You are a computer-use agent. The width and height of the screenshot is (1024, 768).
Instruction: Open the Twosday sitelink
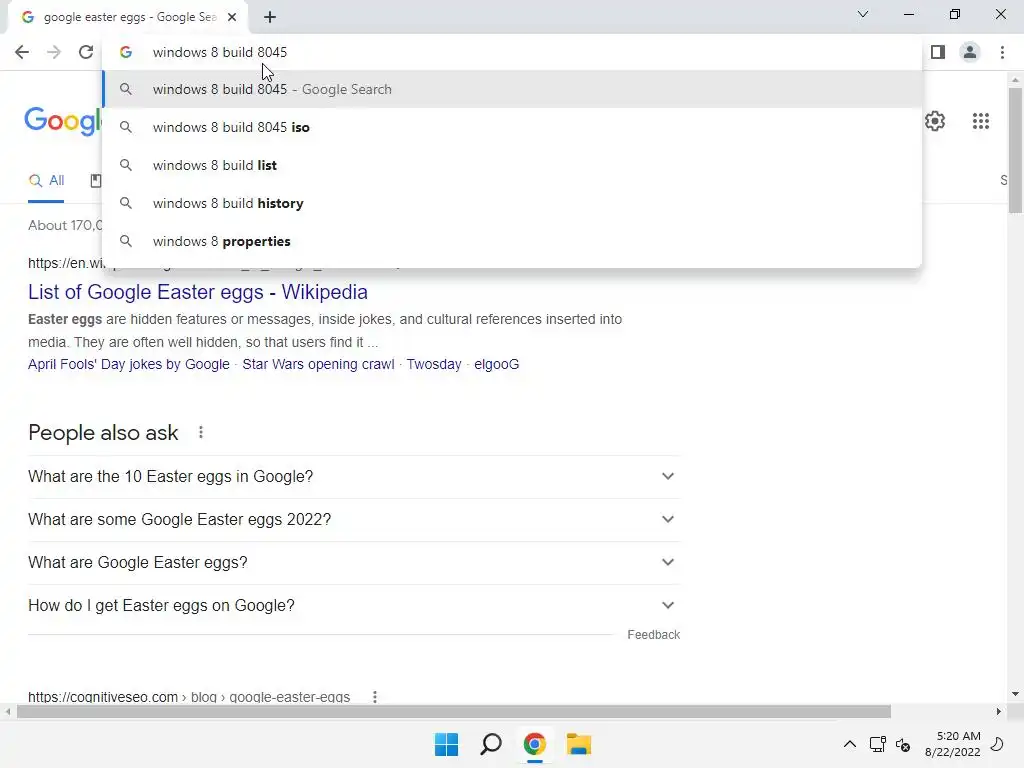pos(434,364)
